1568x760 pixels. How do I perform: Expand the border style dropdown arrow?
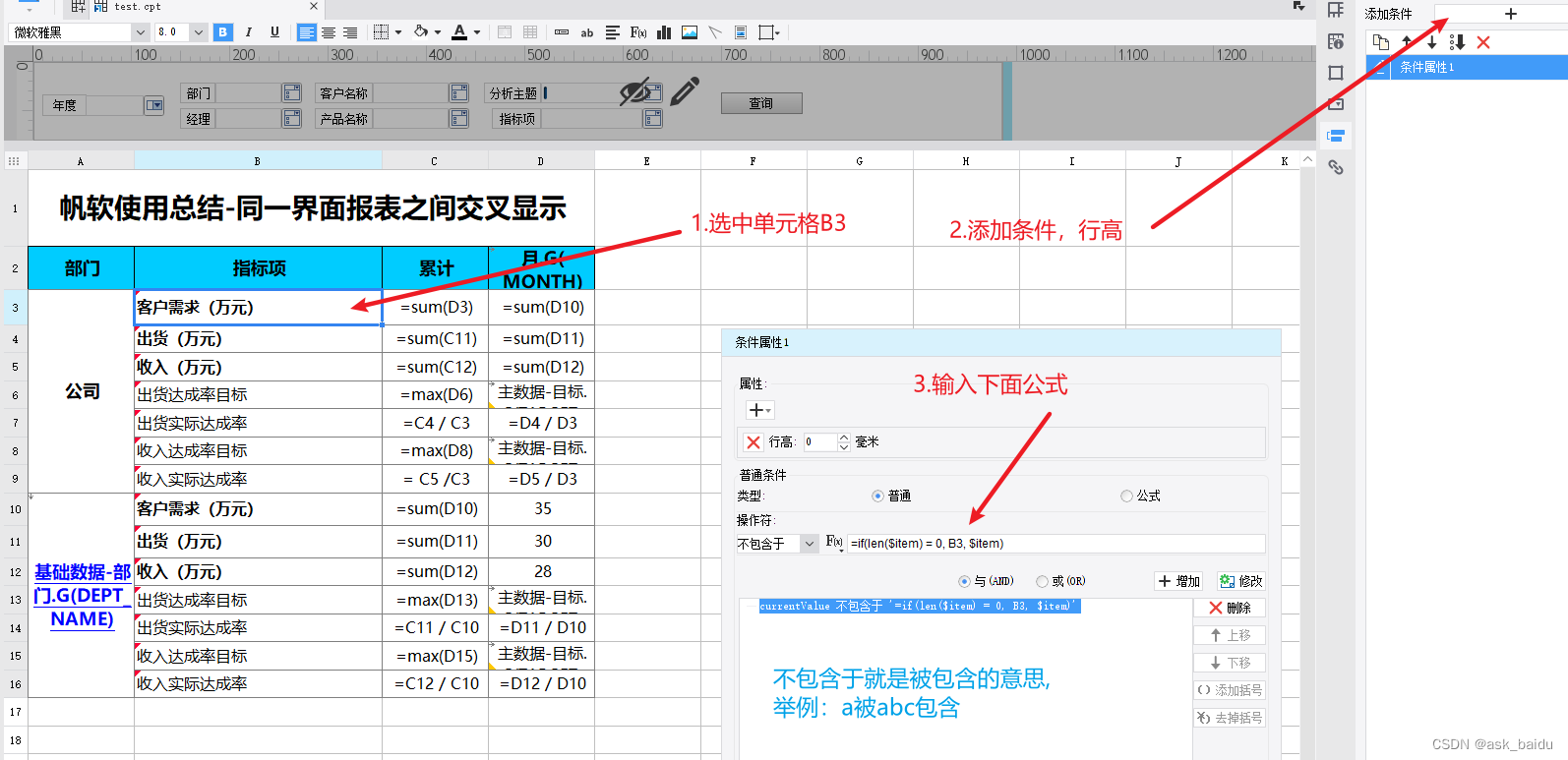point(398,32)
